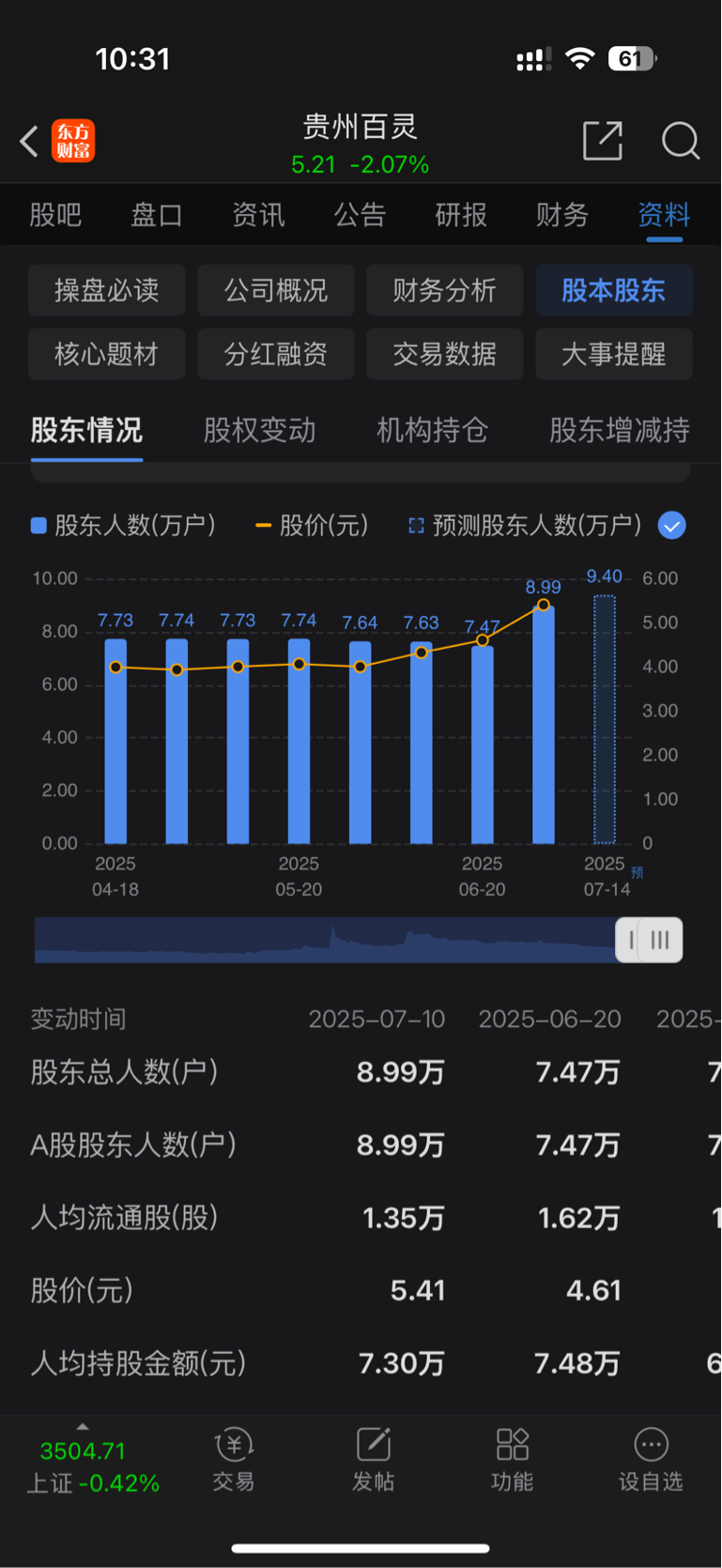Open the 分红融资 section

click(x=276, y=354)
